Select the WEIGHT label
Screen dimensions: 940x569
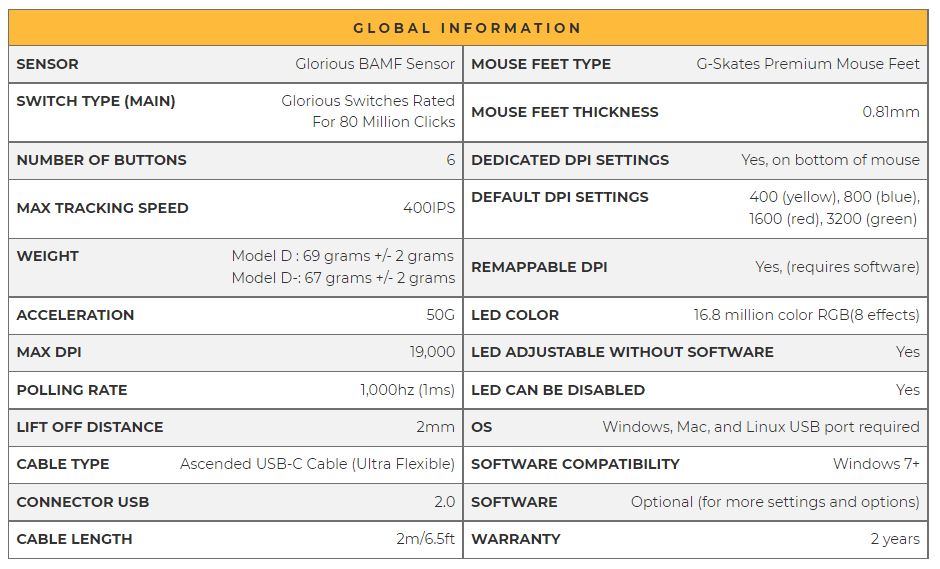tap(47, 256)
